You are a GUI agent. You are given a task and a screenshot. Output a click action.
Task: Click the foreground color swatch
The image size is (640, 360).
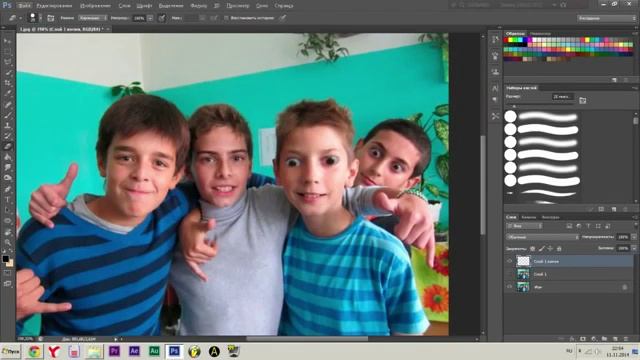[5, 259]
